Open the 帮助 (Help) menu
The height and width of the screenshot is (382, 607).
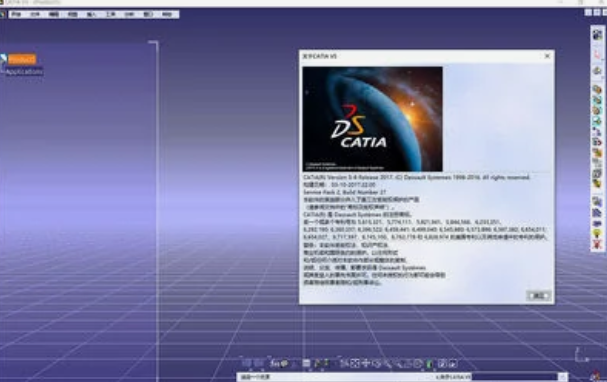pos(167,14)
